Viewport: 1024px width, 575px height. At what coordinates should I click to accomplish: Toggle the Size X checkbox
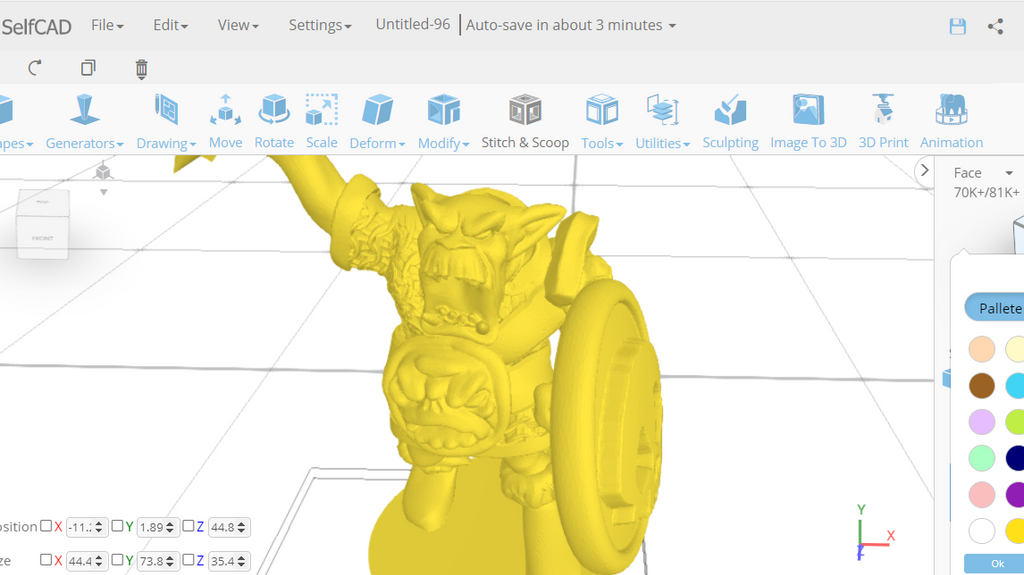46,560
